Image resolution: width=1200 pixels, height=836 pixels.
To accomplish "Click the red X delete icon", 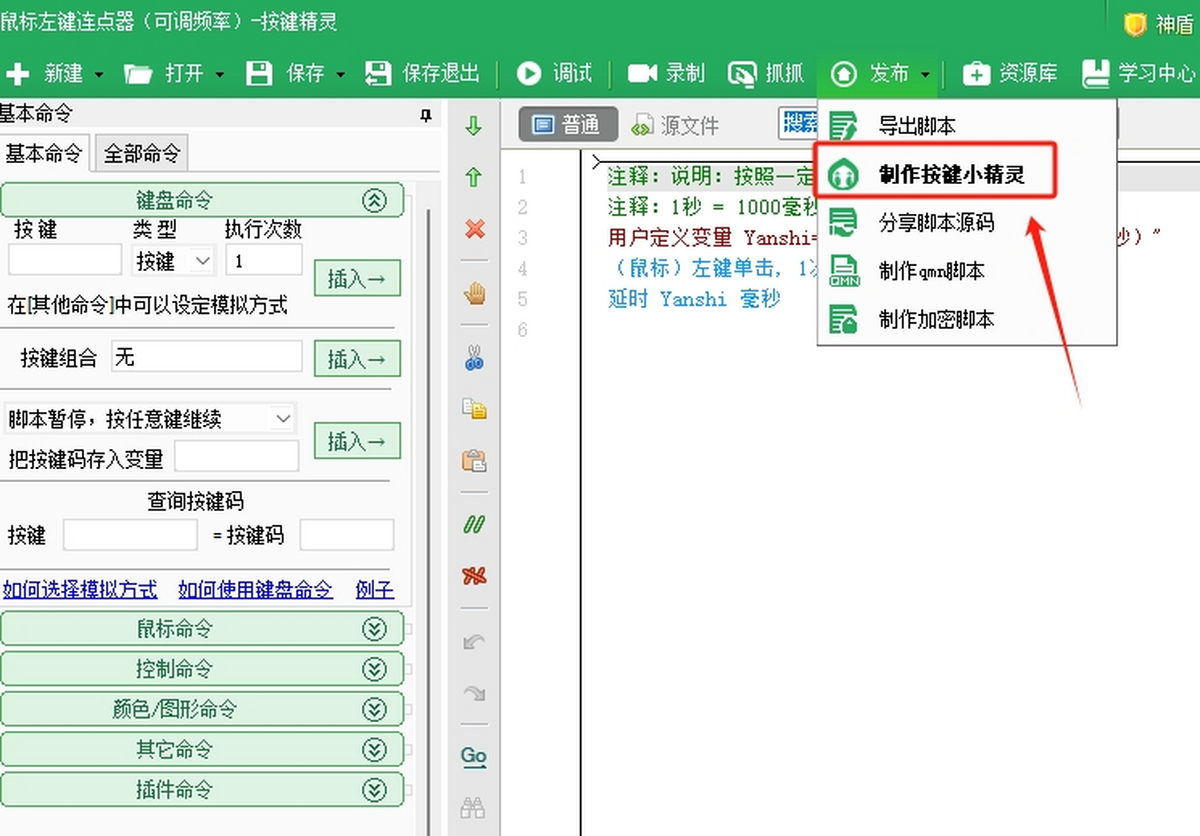I will [474, 229].
